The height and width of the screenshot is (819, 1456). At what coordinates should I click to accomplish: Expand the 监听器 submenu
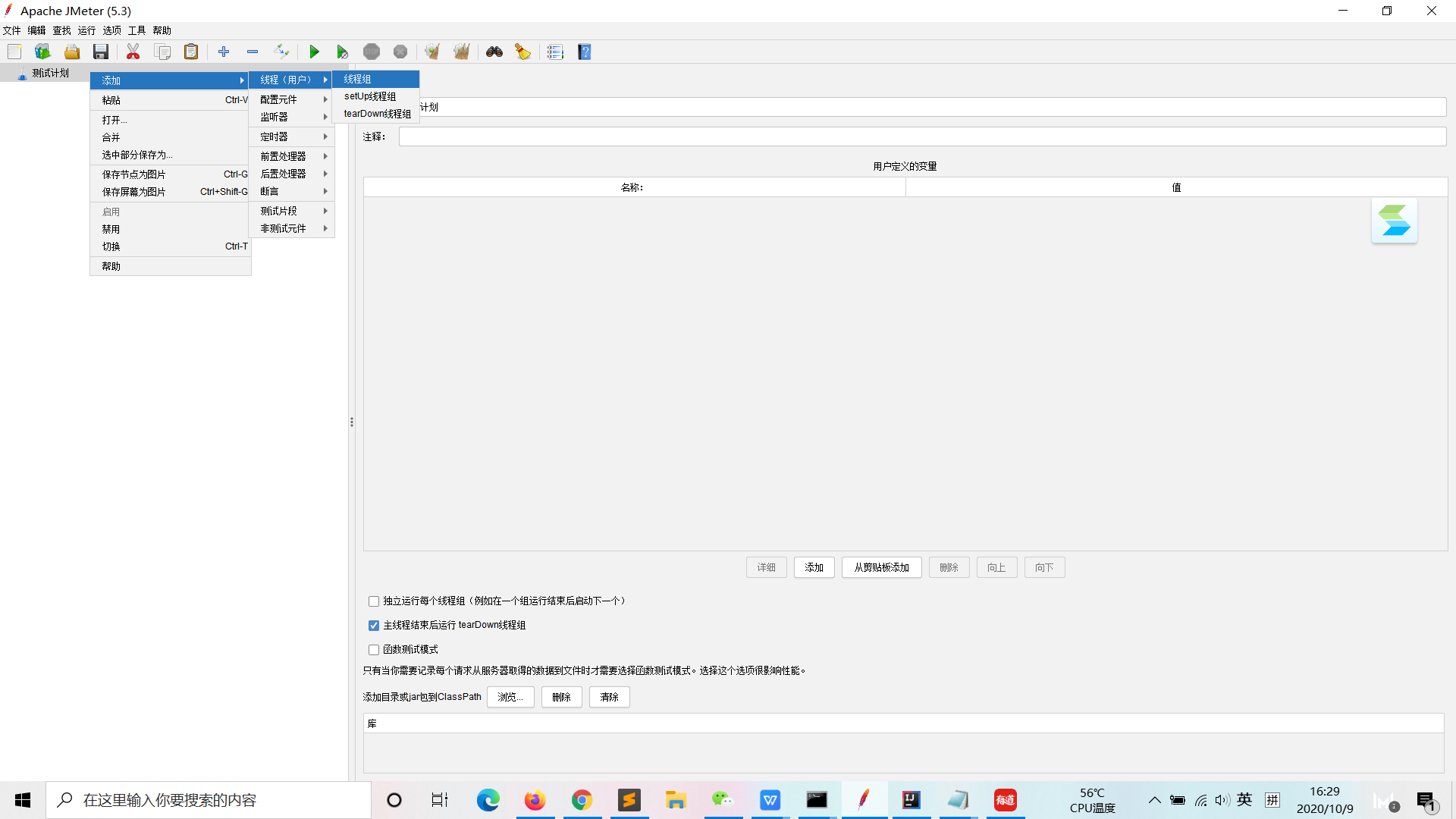tap(292, 117)
